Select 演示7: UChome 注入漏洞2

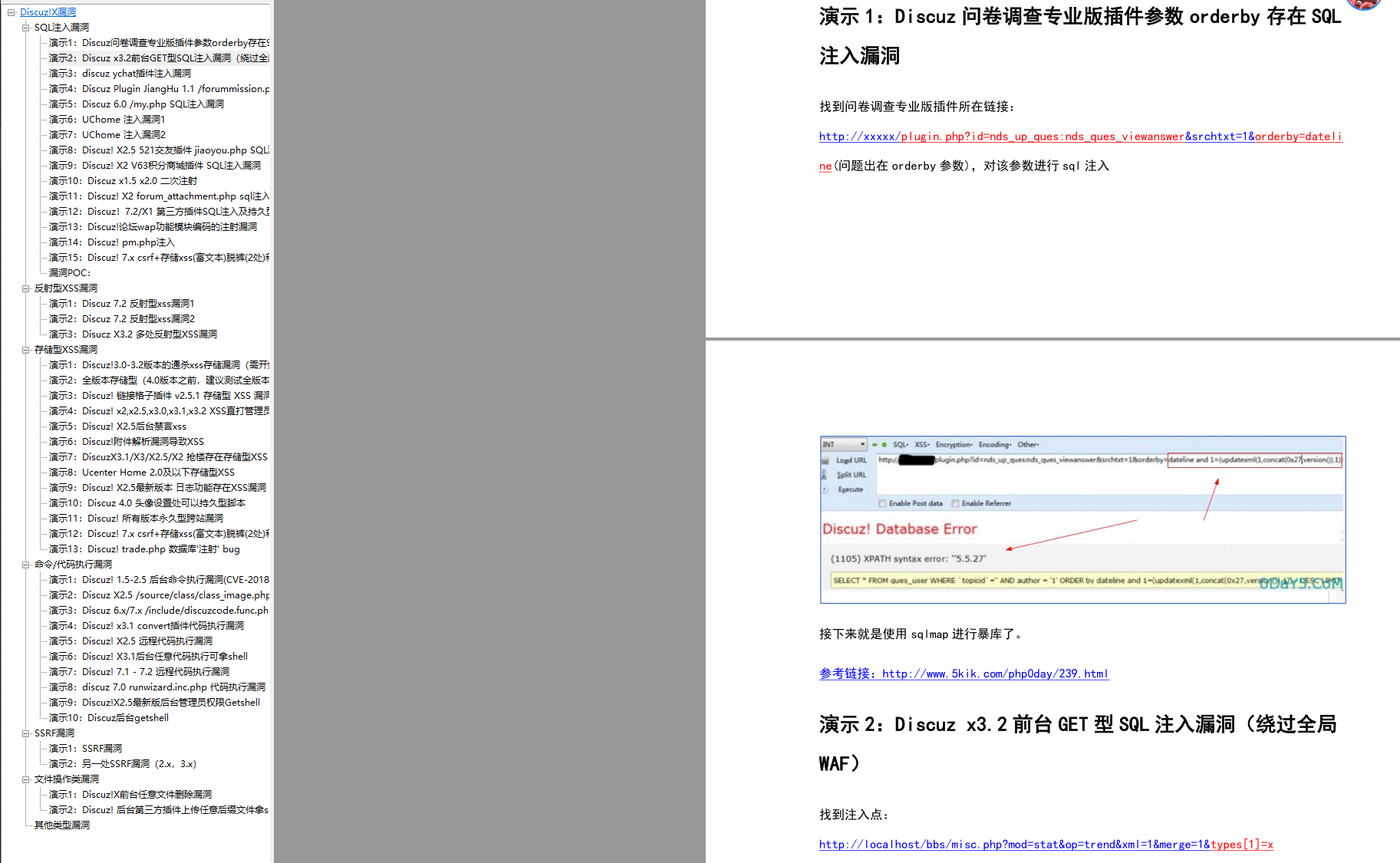(x=107, y=135)
